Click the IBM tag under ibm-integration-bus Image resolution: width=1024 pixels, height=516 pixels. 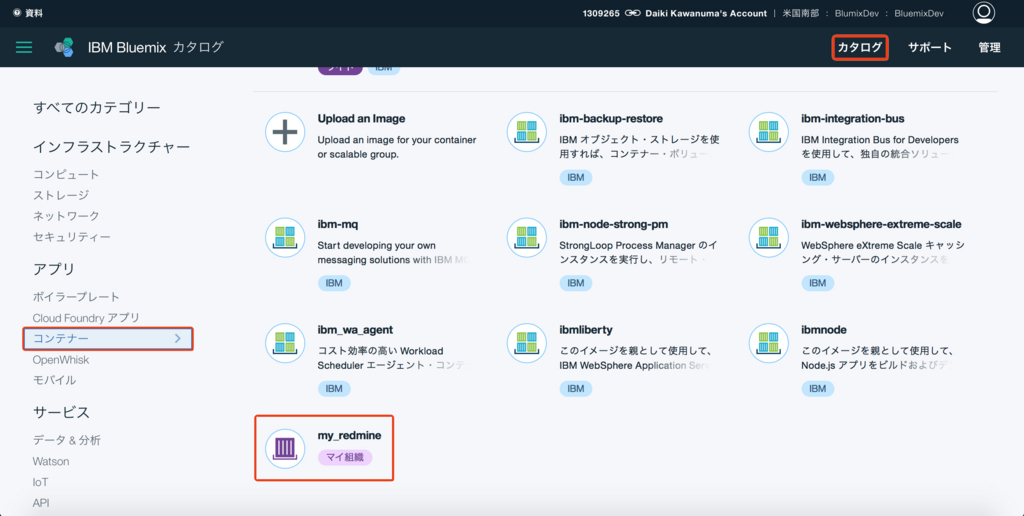coord(818,177)
